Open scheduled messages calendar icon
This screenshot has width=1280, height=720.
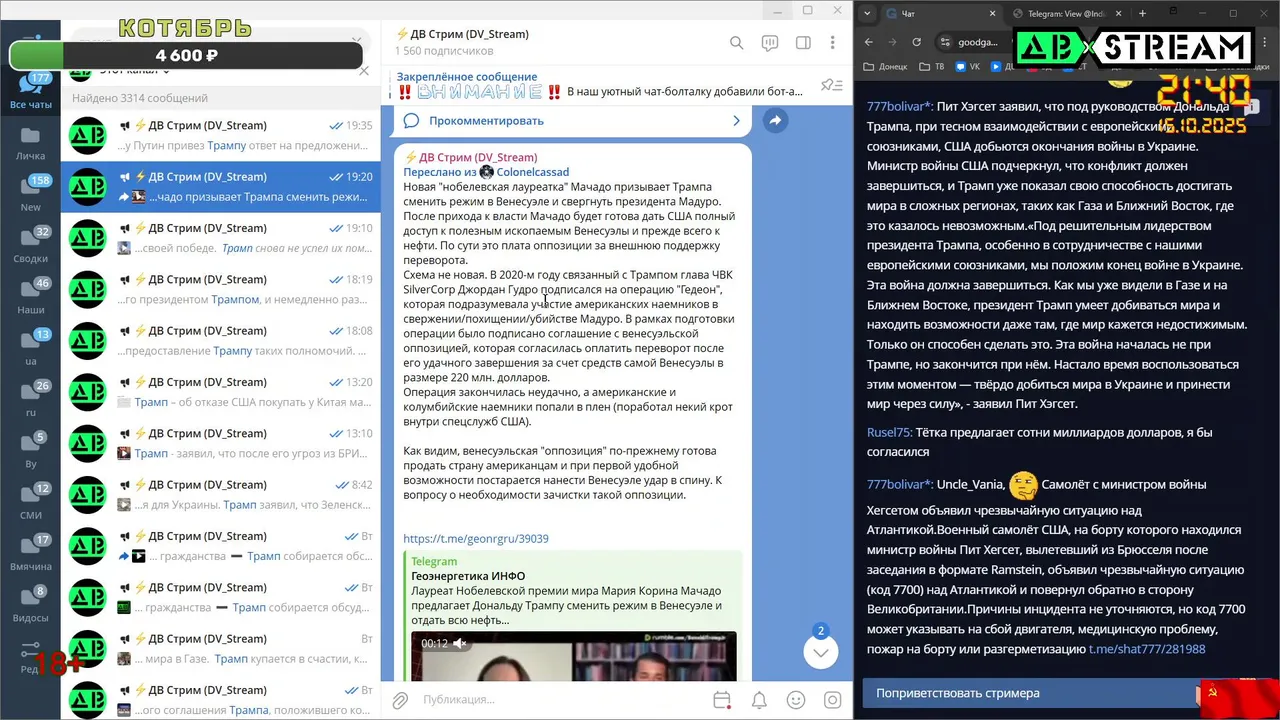722,700
